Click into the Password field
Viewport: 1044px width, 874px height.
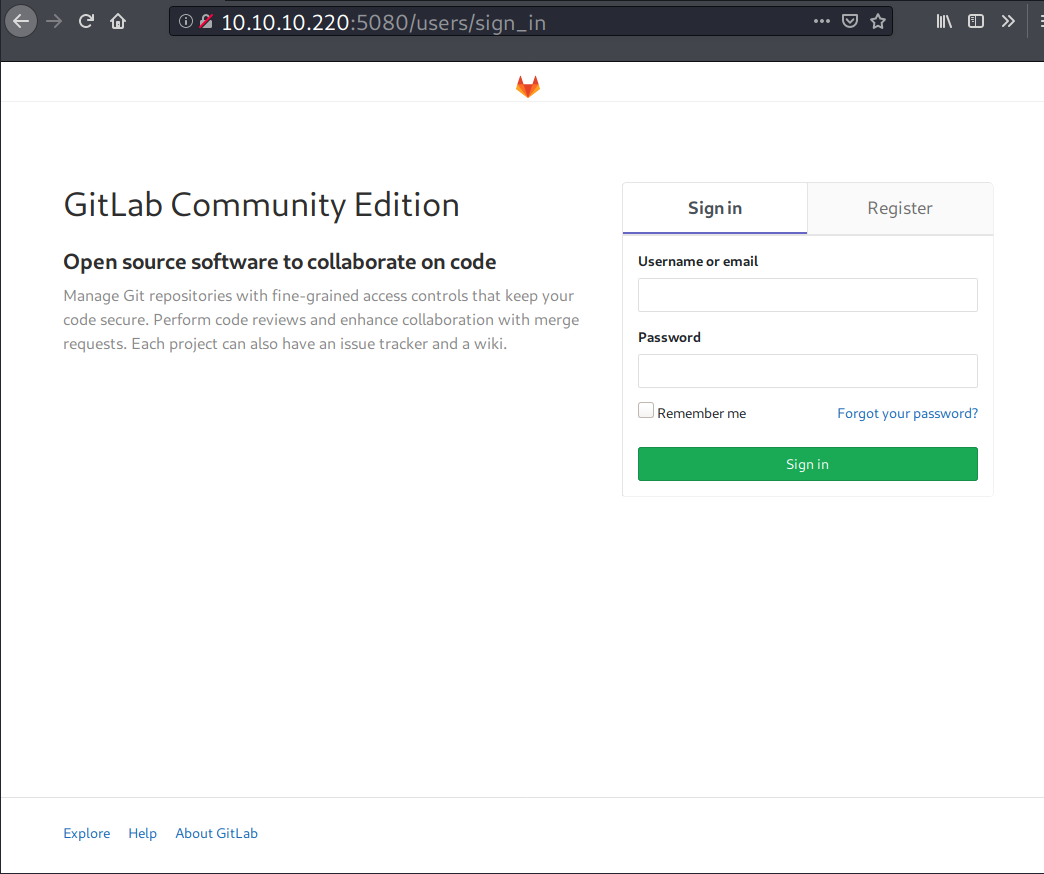coord(807,371)
